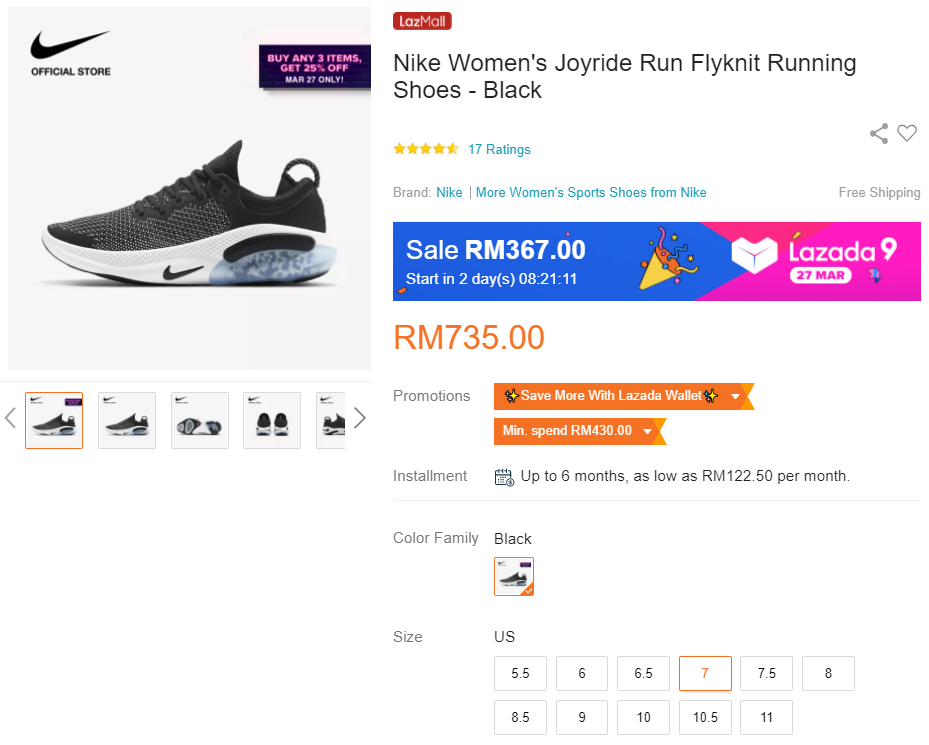Viewport: 929px width, 745px height.
Task: Click the star rating icons
Action: 426,149
